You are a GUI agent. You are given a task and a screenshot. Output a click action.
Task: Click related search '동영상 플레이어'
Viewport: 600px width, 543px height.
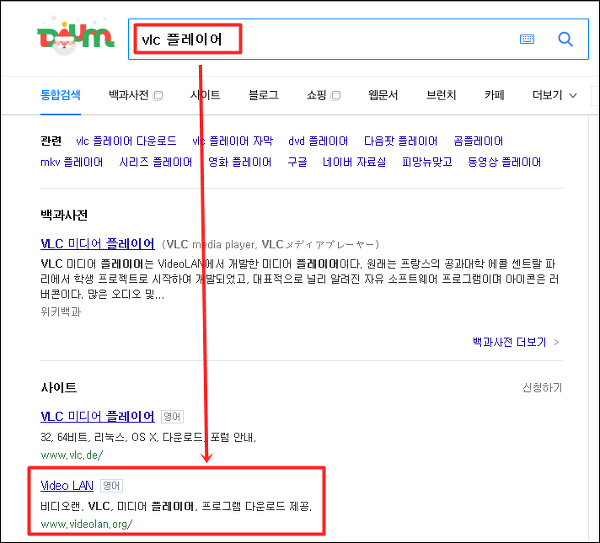click(504, 162)
